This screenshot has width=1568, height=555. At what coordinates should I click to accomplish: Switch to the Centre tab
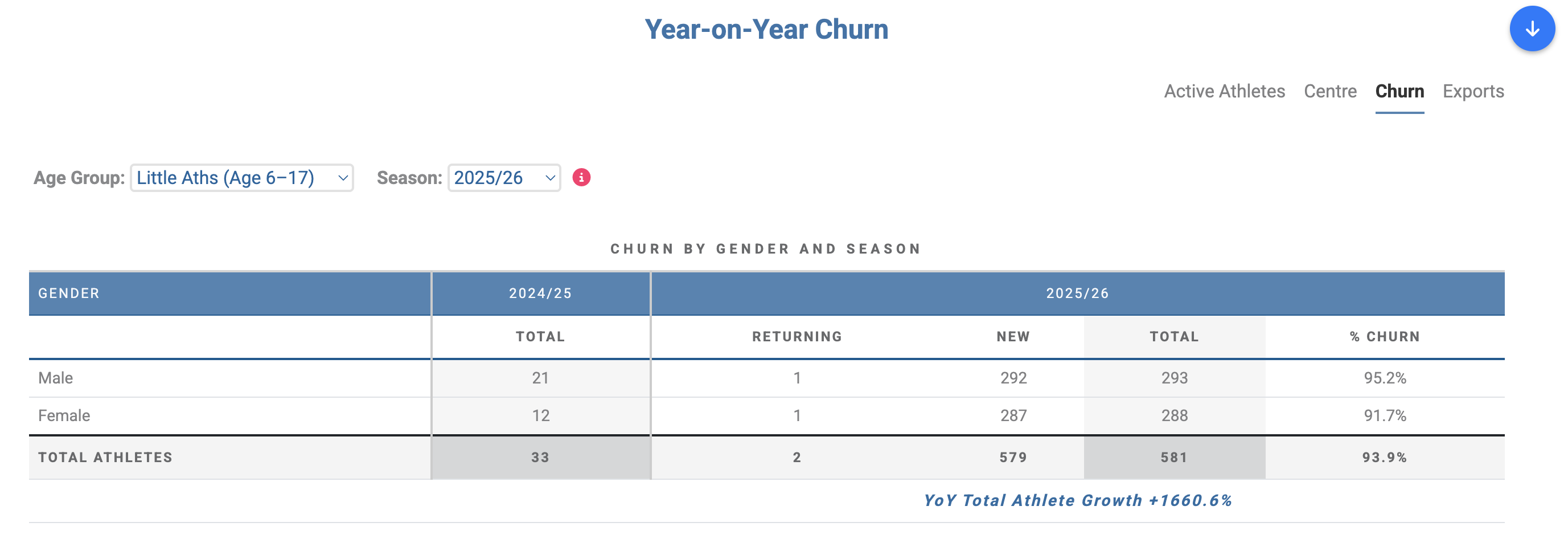tap(1330, 91)
